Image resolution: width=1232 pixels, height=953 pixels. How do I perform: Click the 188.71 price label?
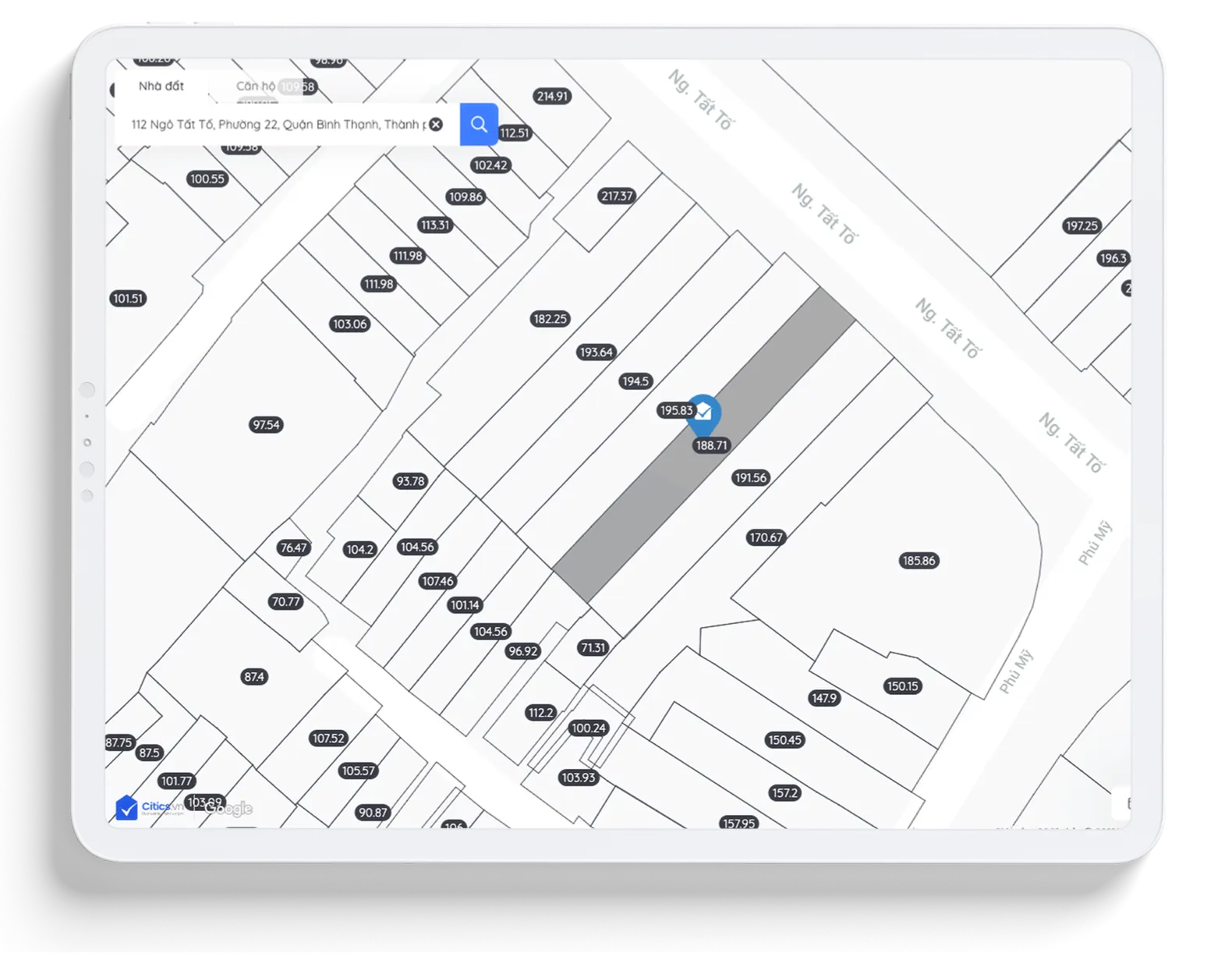(x=711, y=445)
